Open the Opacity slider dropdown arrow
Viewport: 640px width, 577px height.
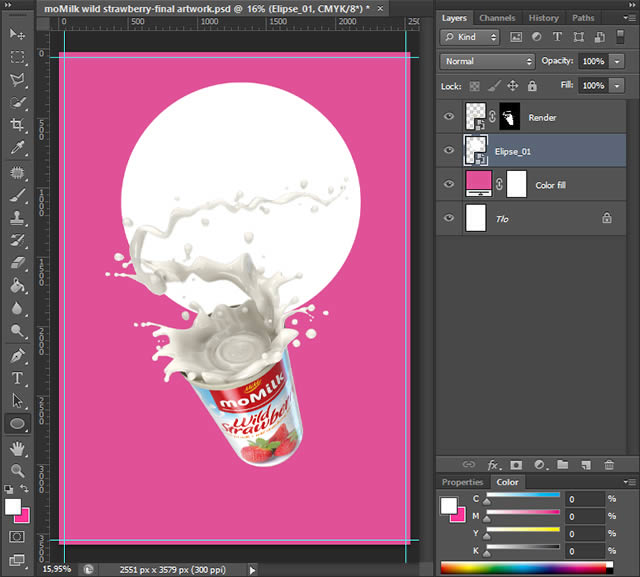[617, 61]
